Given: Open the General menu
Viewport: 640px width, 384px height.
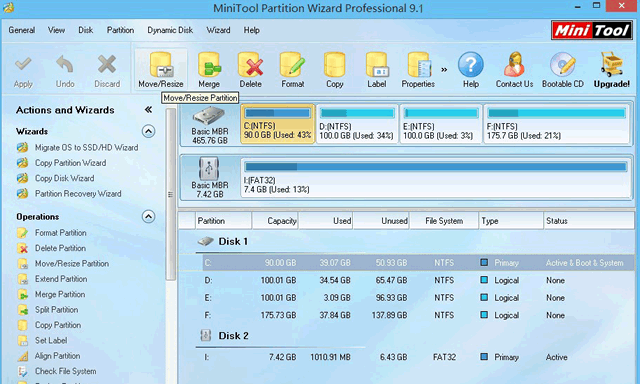Looking at the screenshot, I should tap(22, 30).
